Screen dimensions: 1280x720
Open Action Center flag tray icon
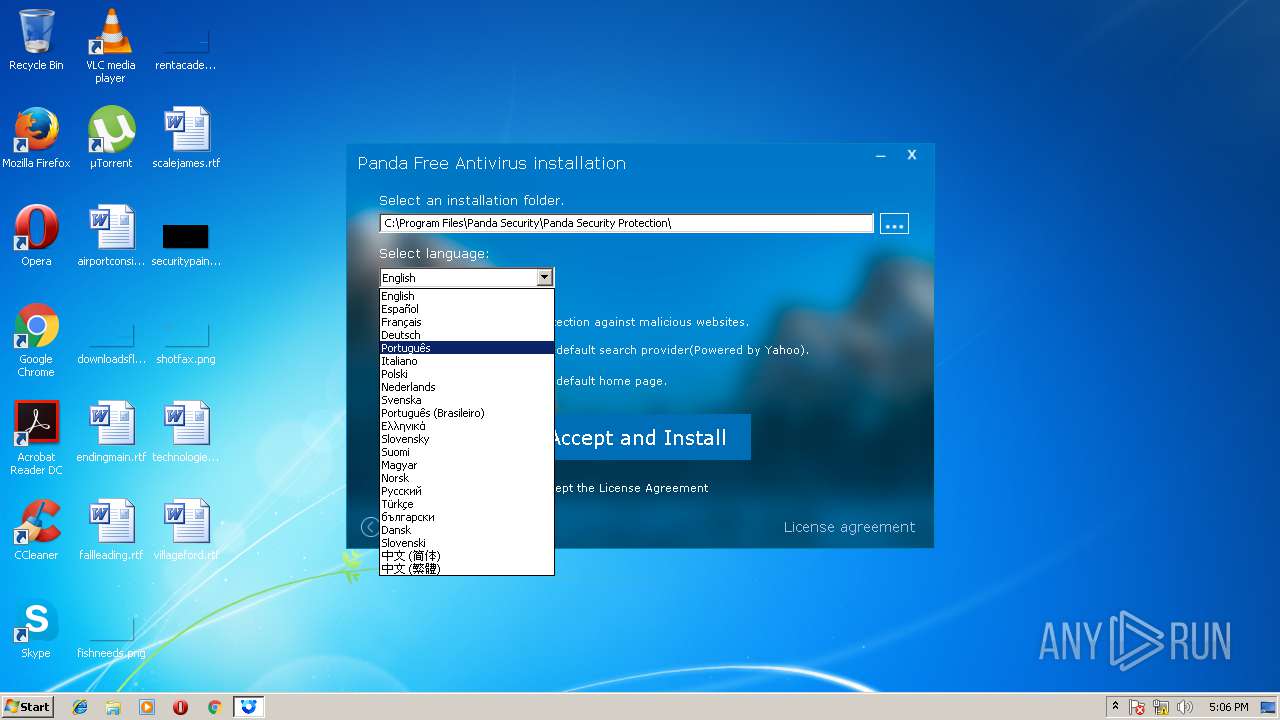[1138, 707]
